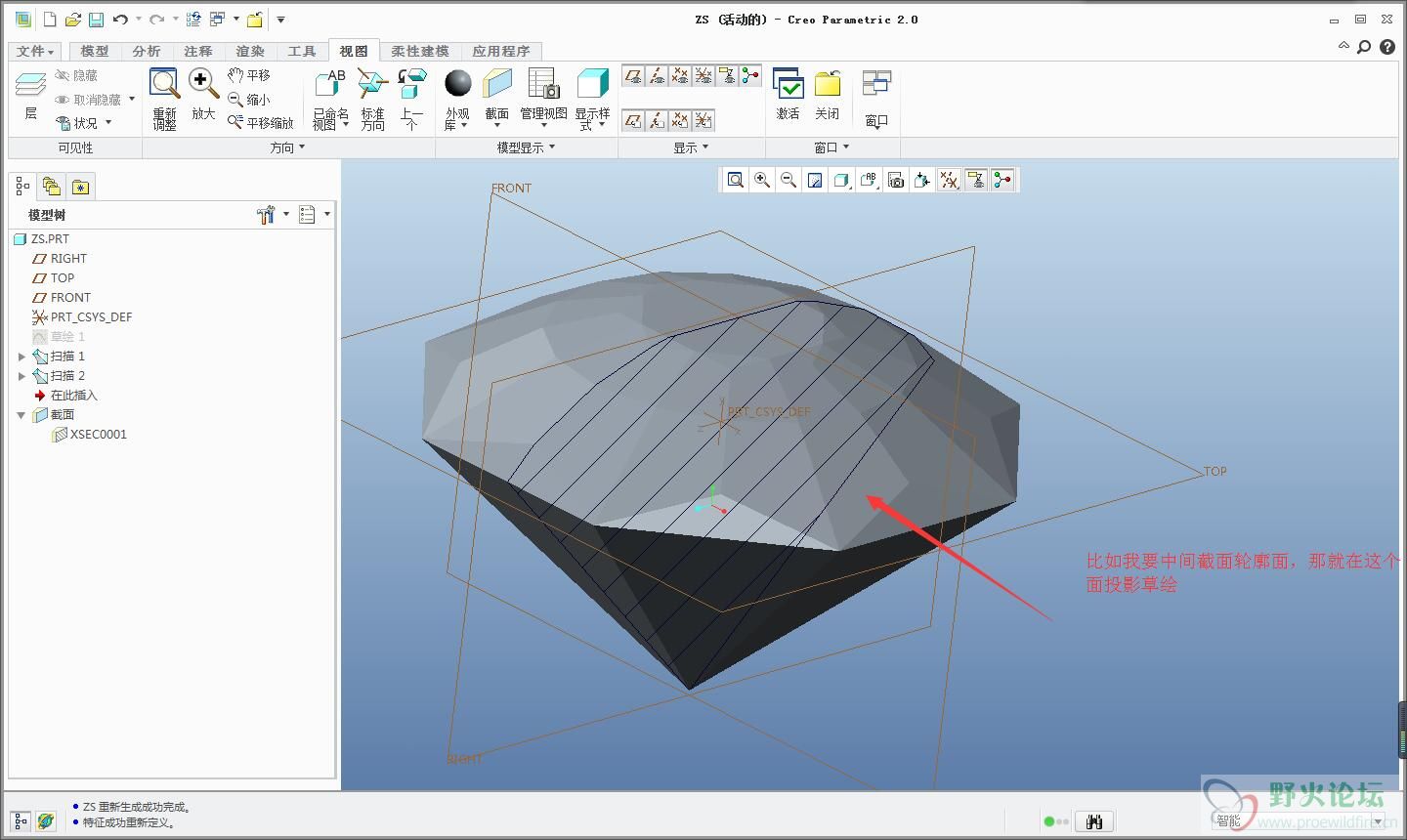The image size is (1407, 840).
Task: Toggle point display in ribbon Display group
Action: point(680,75)
